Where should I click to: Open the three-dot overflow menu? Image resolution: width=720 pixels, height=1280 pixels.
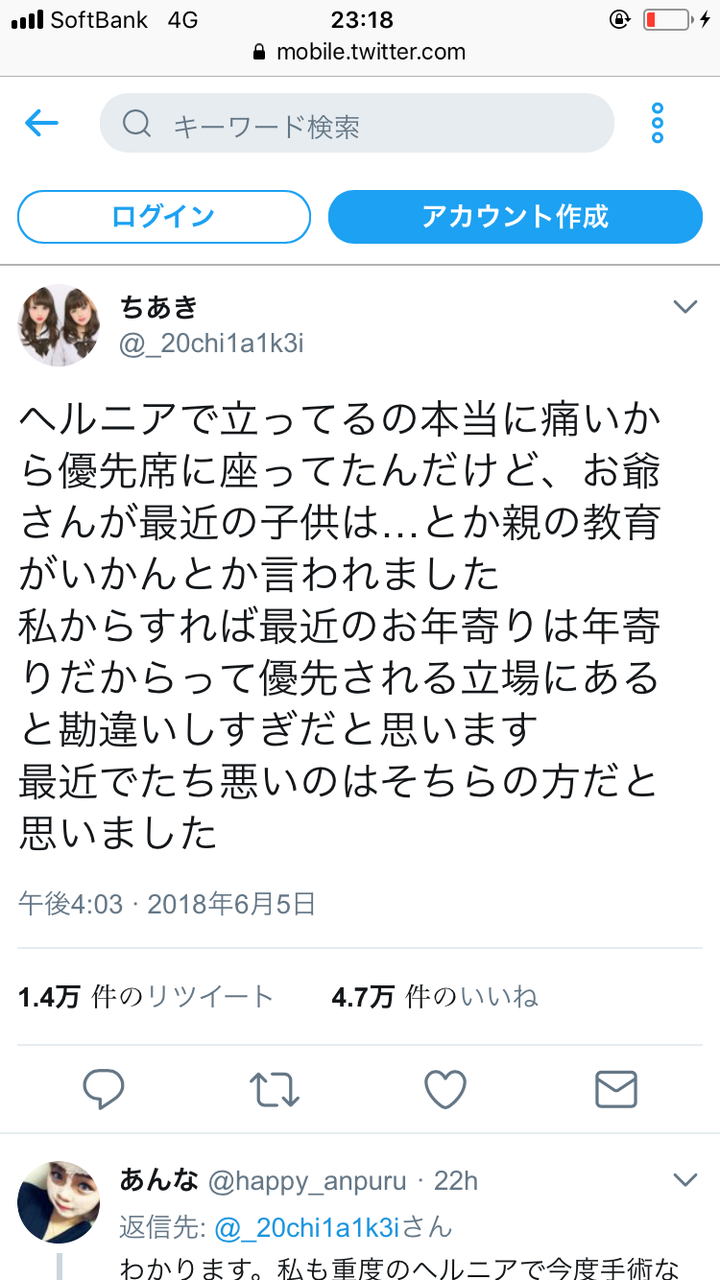(x=657, y=123)
